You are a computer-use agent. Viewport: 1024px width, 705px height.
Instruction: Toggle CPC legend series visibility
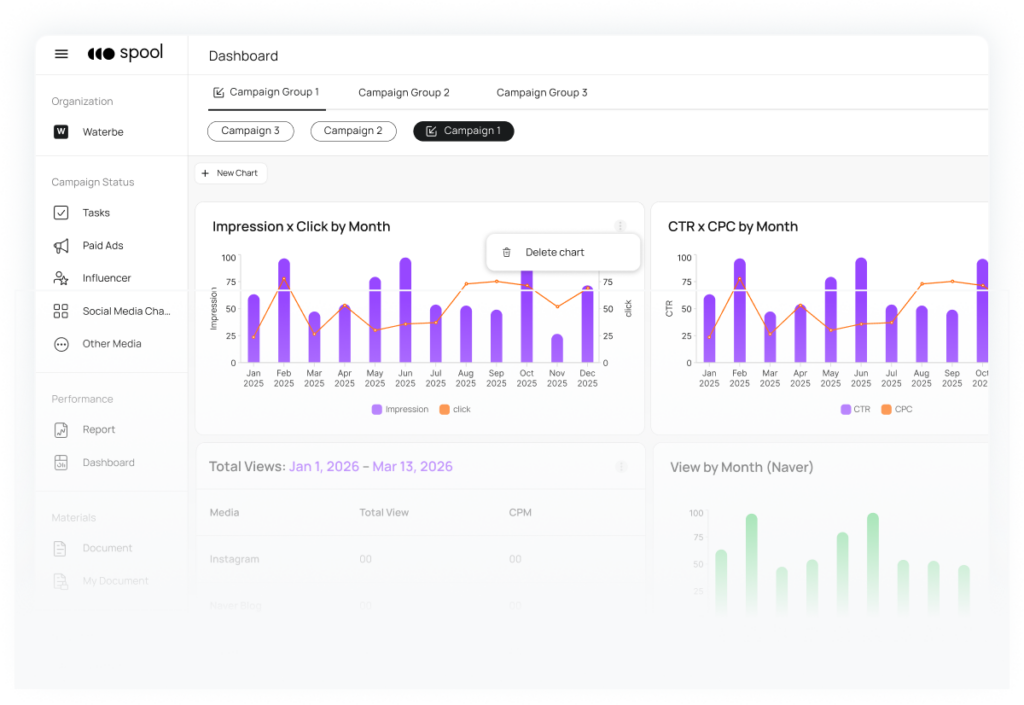click(897, 409)
